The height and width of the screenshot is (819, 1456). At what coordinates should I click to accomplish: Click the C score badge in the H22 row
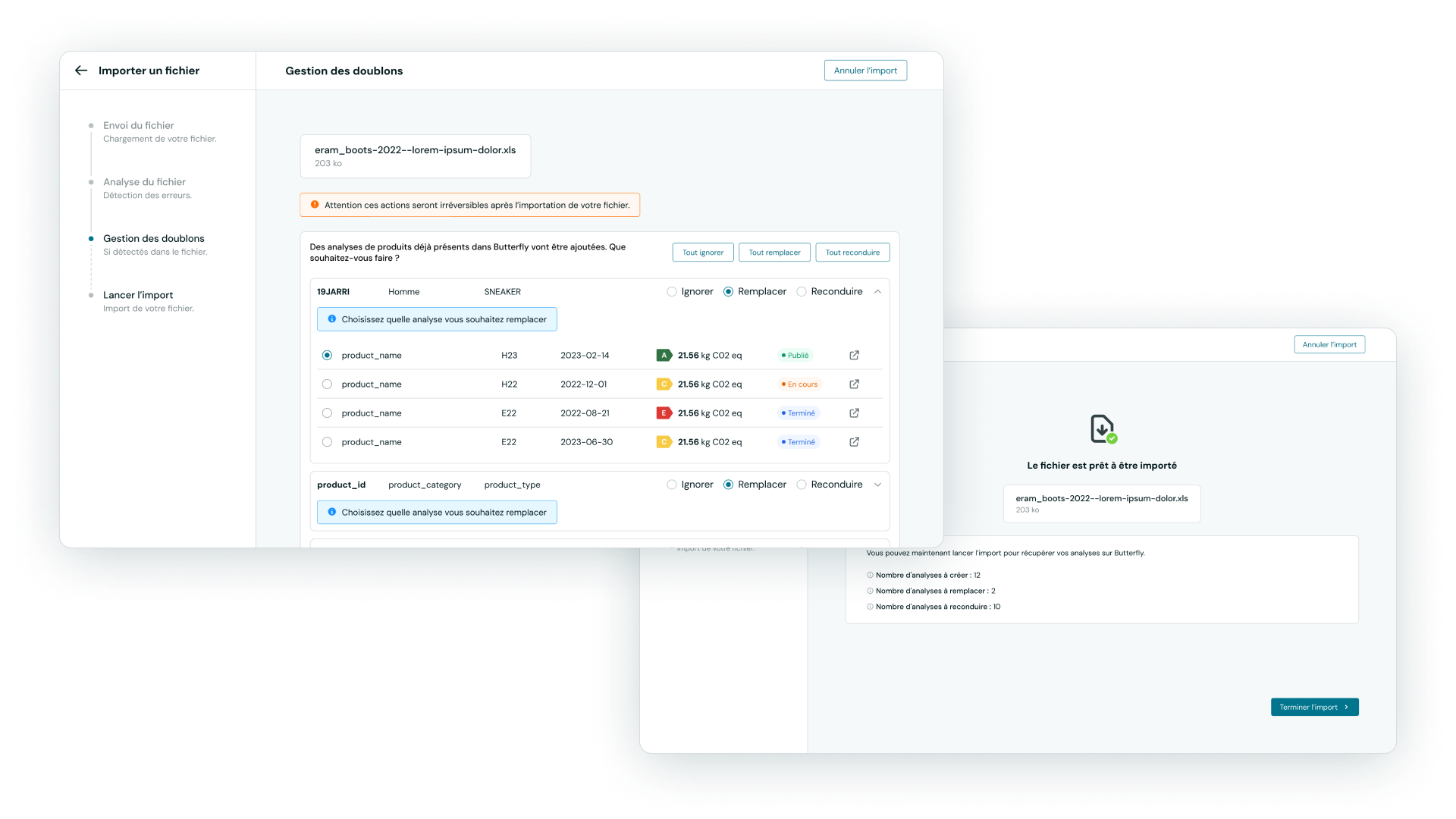[x=664, y=384]
